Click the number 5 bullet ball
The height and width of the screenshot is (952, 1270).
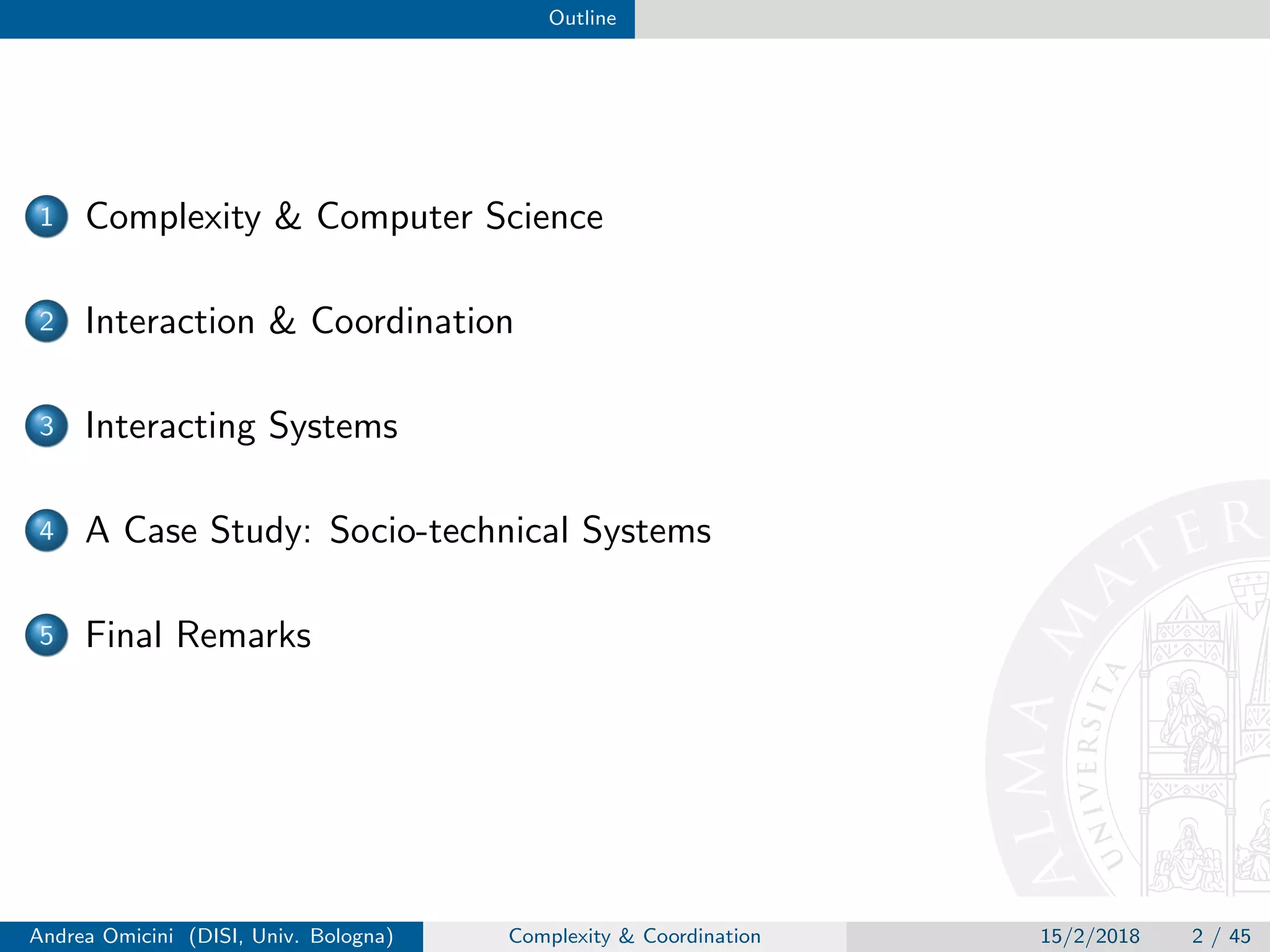pos(47,635)
